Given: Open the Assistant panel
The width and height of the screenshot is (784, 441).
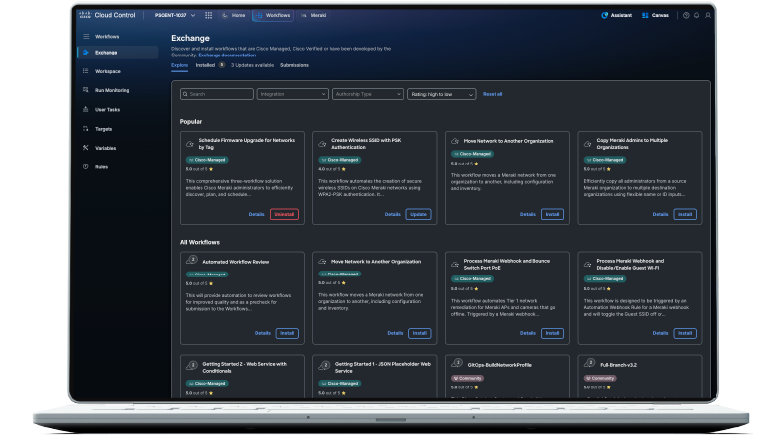Looking at the screenshot, I should click(616, 16).
